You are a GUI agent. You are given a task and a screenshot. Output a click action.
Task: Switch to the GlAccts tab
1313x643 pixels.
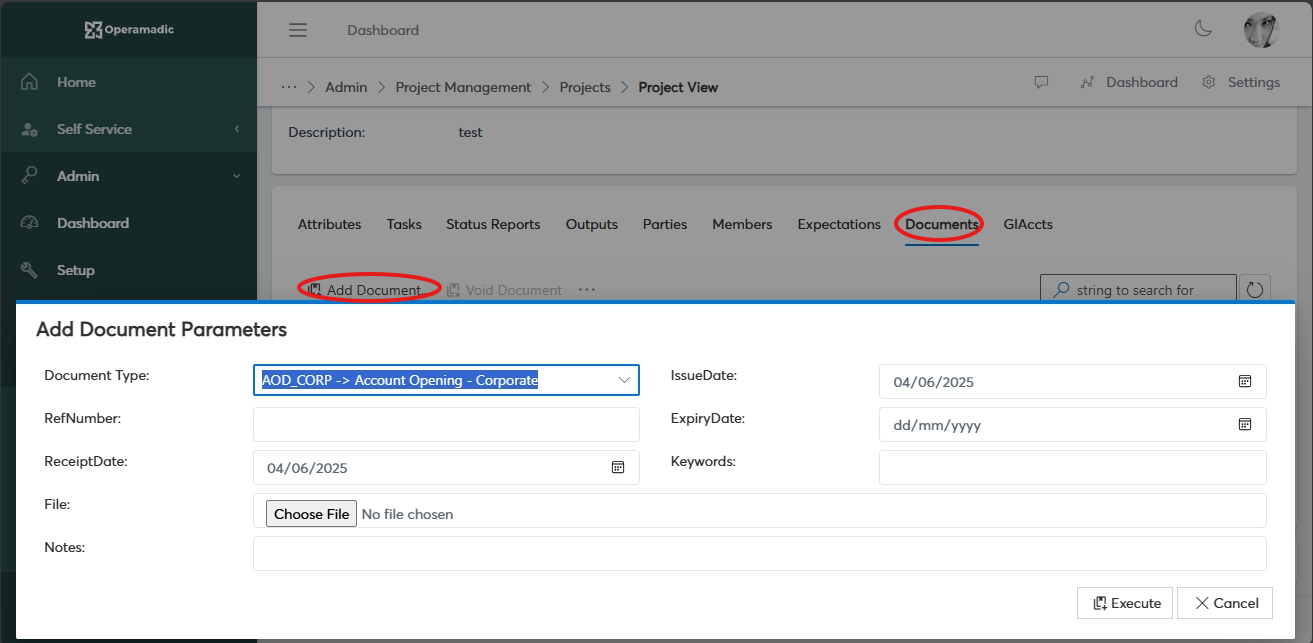(x=1028, y=224)
